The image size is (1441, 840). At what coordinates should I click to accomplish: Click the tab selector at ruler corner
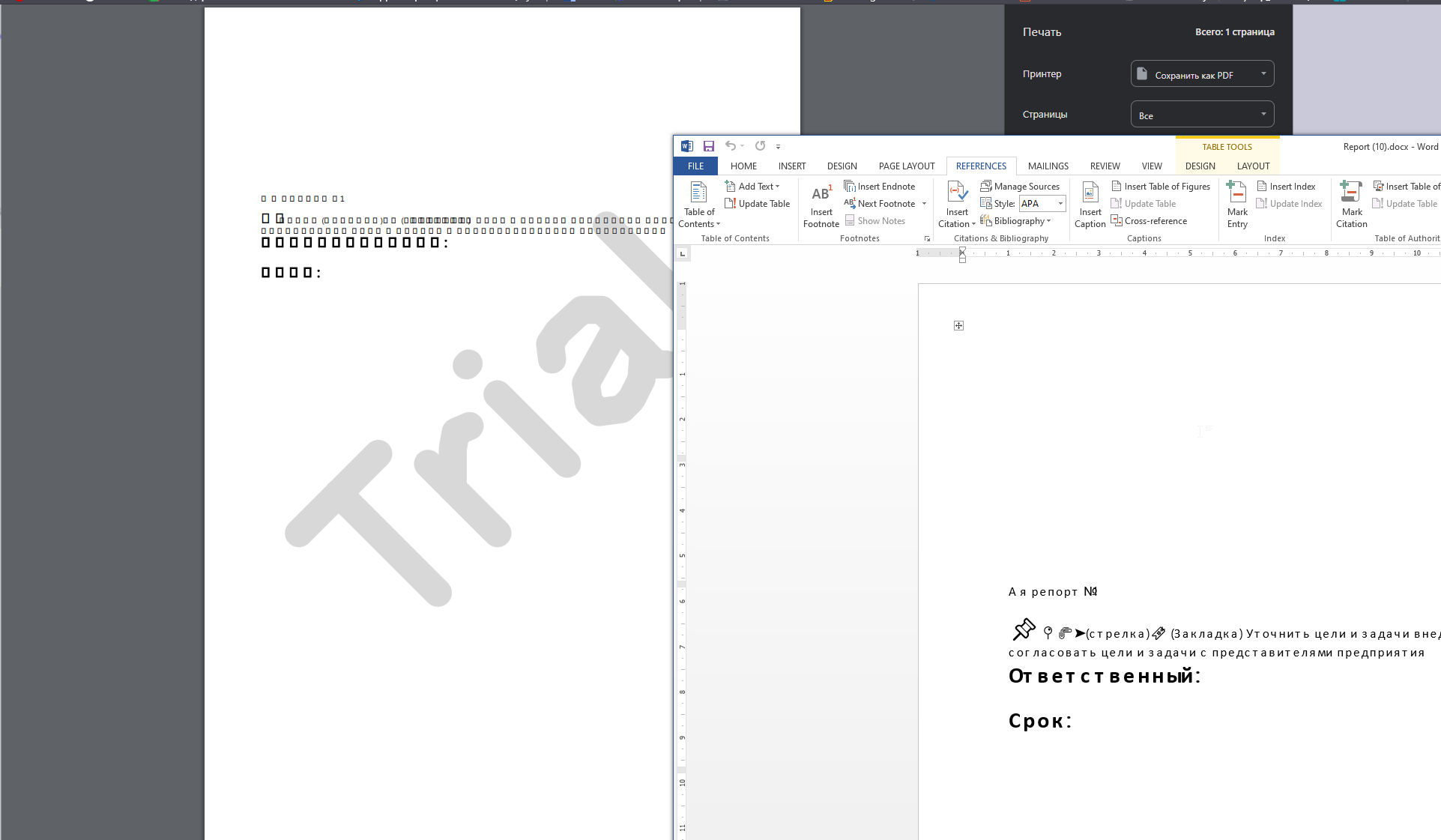tap(682, 254)
